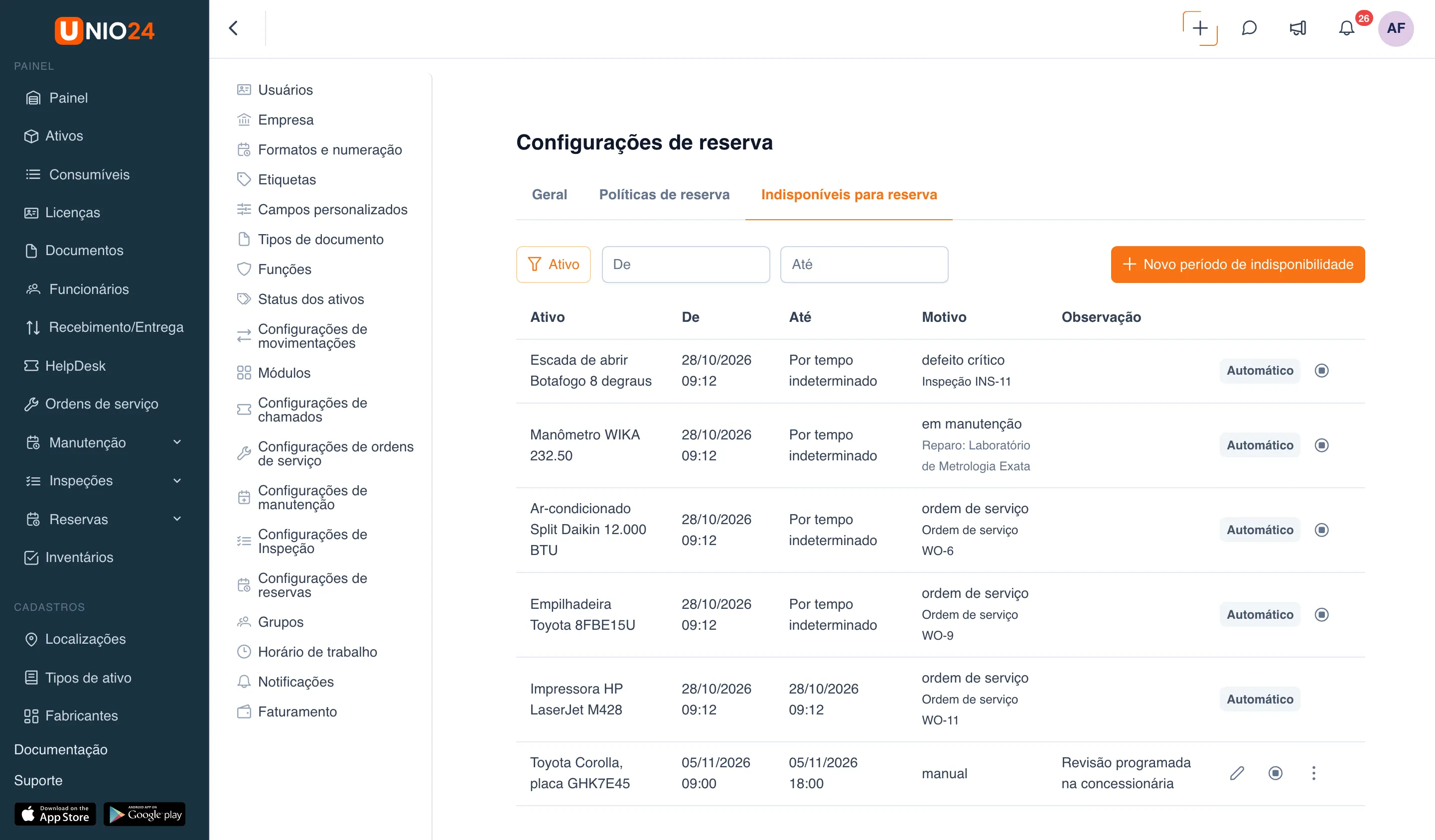
Task: Switch to the Geral tab
Action: coord(550,195)
